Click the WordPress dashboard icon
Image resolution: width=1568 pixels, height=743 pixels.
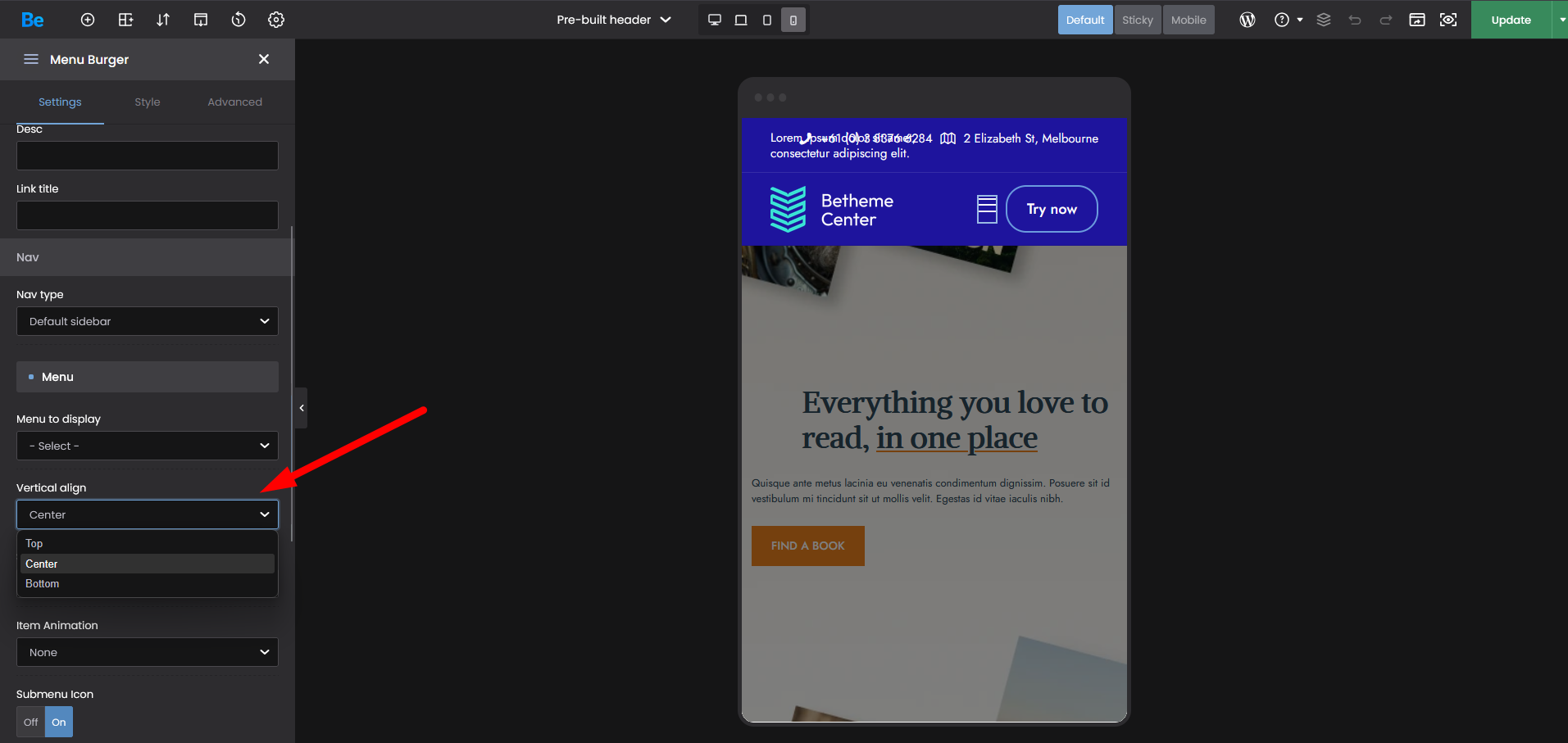1248,20
